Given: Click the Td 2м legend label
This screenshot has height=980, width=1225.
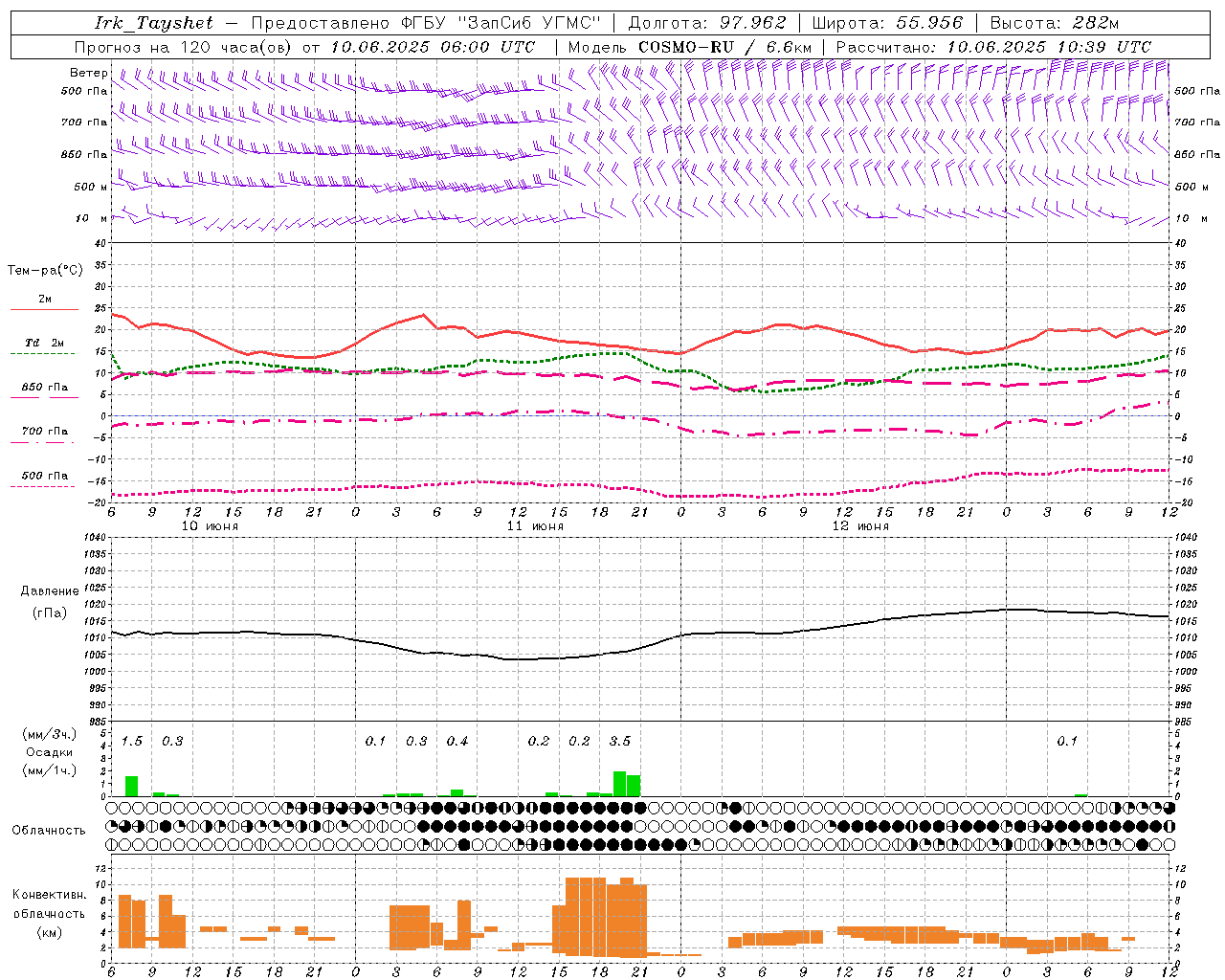Looking at the screenshot, I should (44, 343).
